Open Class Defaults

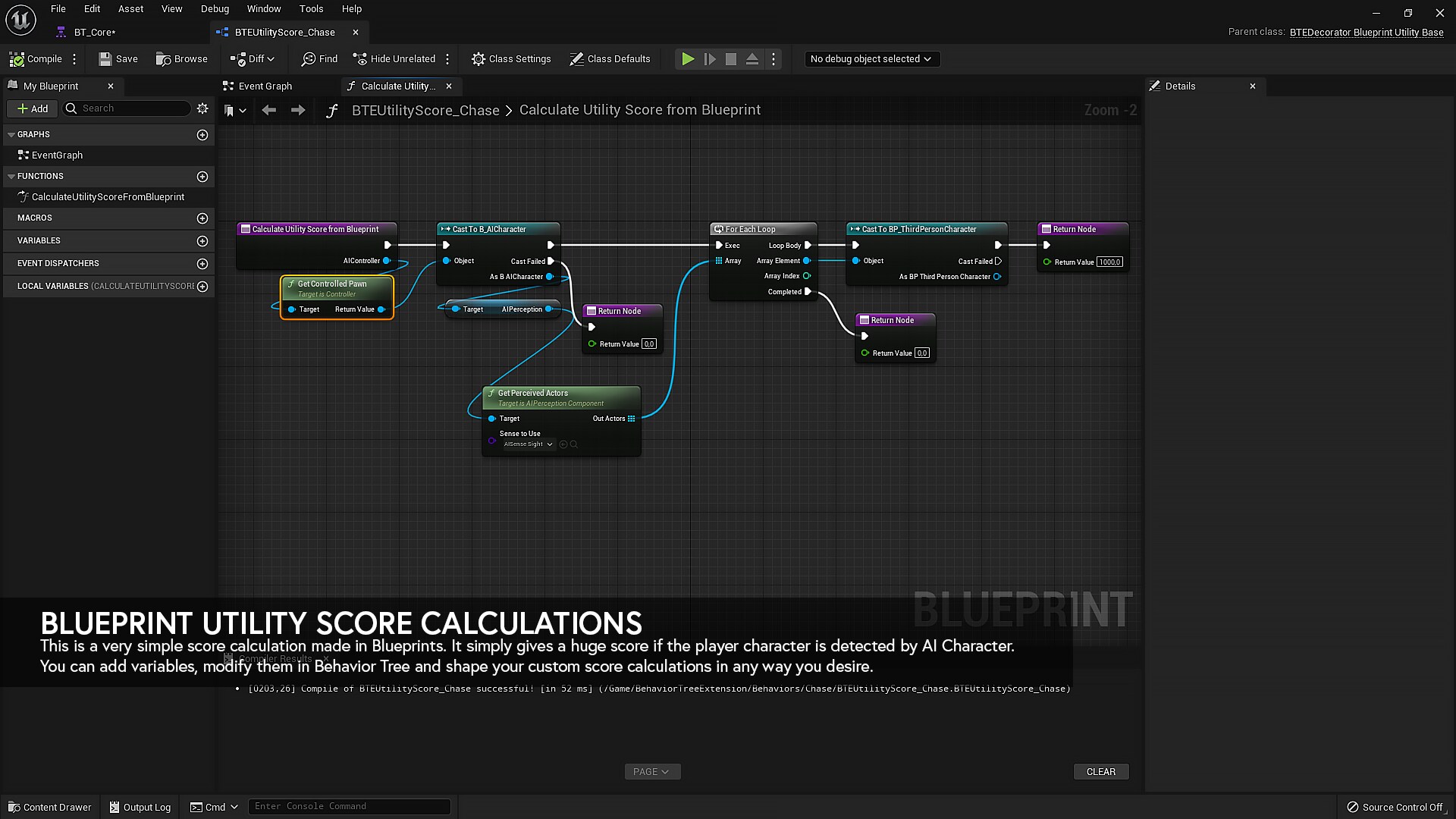(610, 58)
